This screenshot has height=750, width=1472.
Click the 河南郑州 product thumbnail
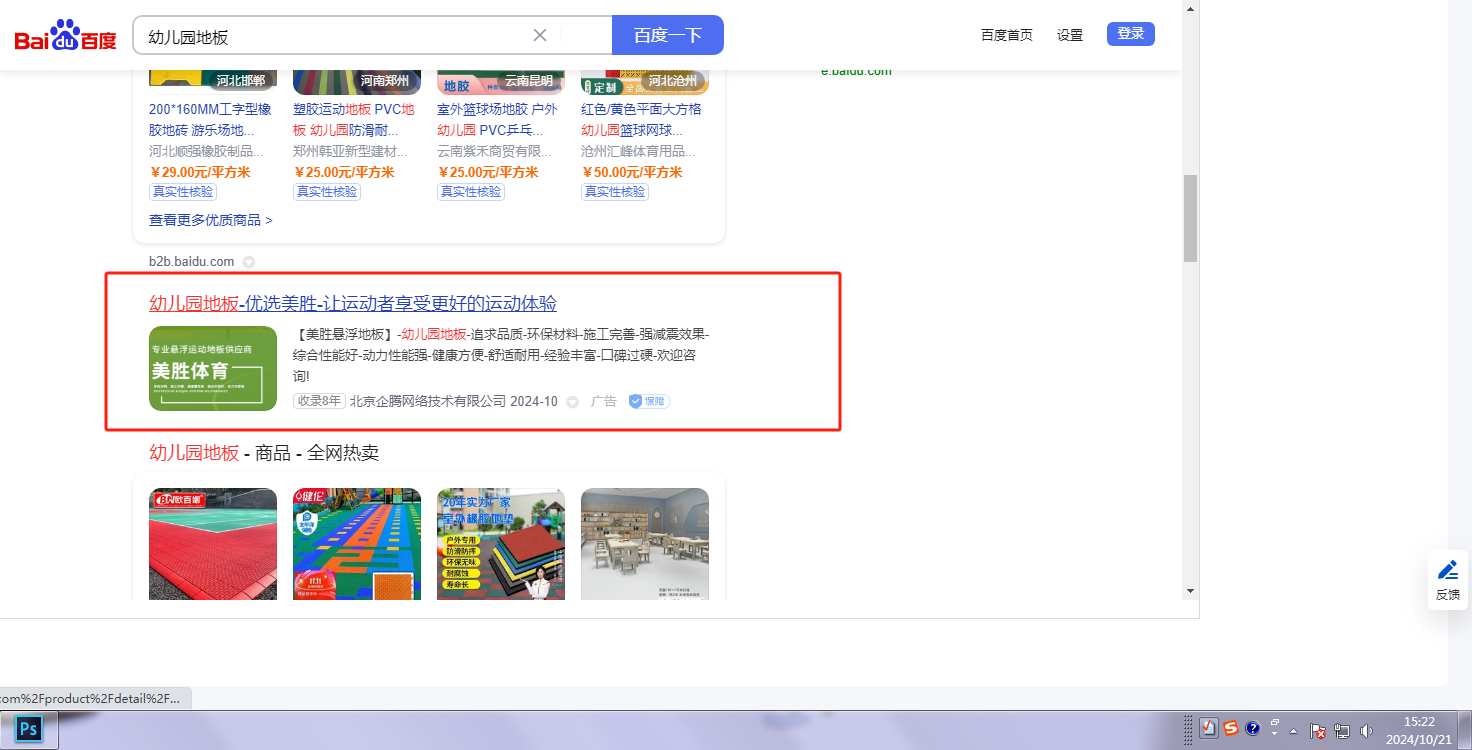pos(357,82)
